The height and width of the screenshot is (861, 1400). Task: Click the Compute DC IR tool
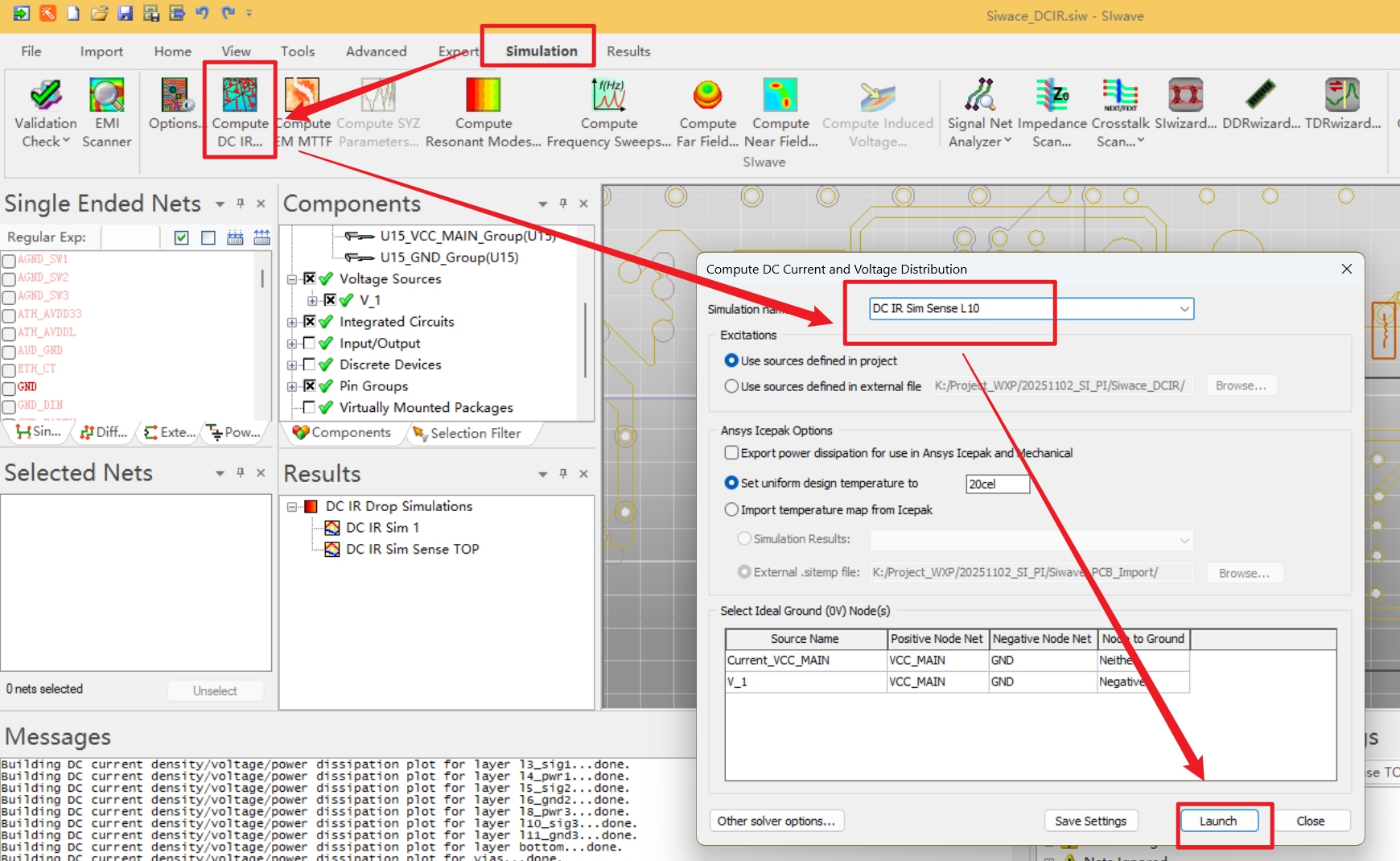(240, 113)
